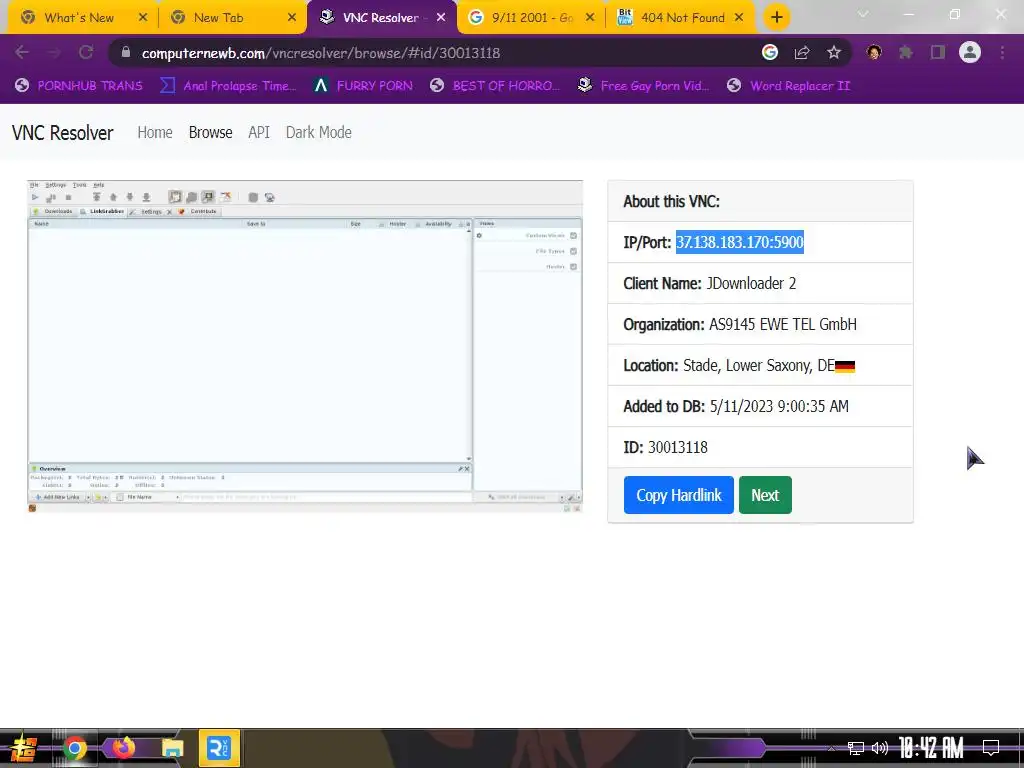Image resolution: width=1024 pixels, height=768 pixels.
Task: Toggle the browser side panel
Action: coord(938,52)
